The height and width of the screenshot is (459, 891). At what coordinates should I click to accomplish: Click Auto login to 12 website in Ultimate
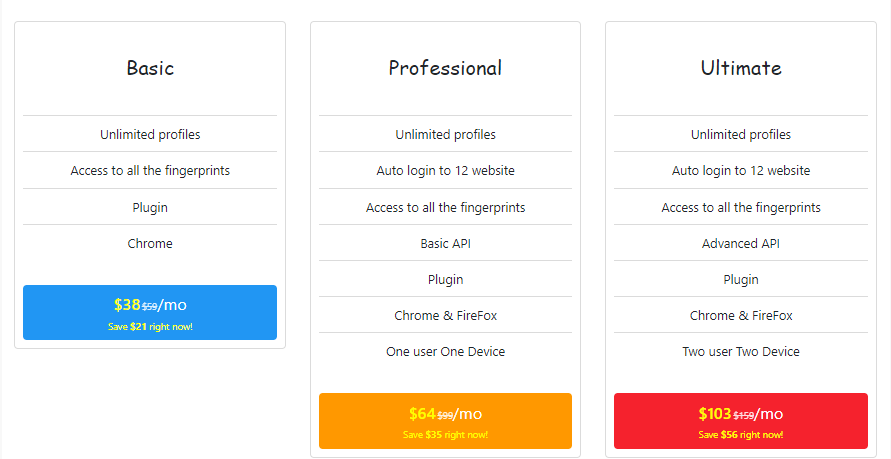click(741, 170)
